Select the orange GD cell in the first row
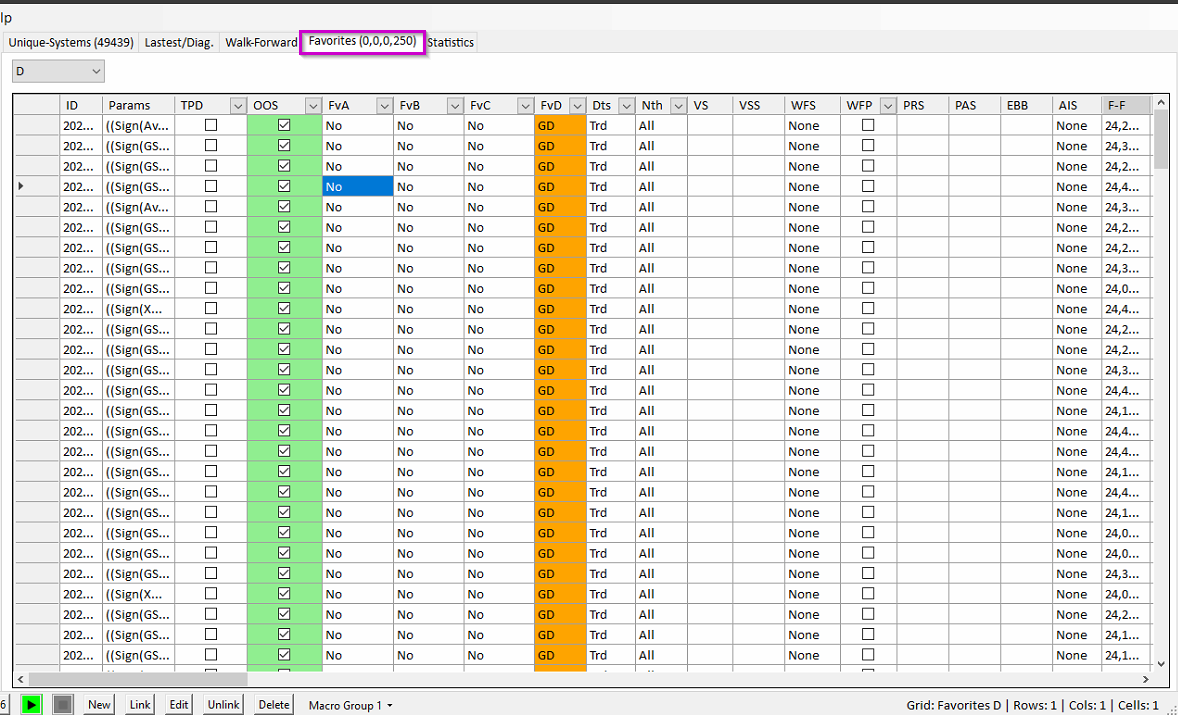1178x715 pixels. (x=560, y=125)
